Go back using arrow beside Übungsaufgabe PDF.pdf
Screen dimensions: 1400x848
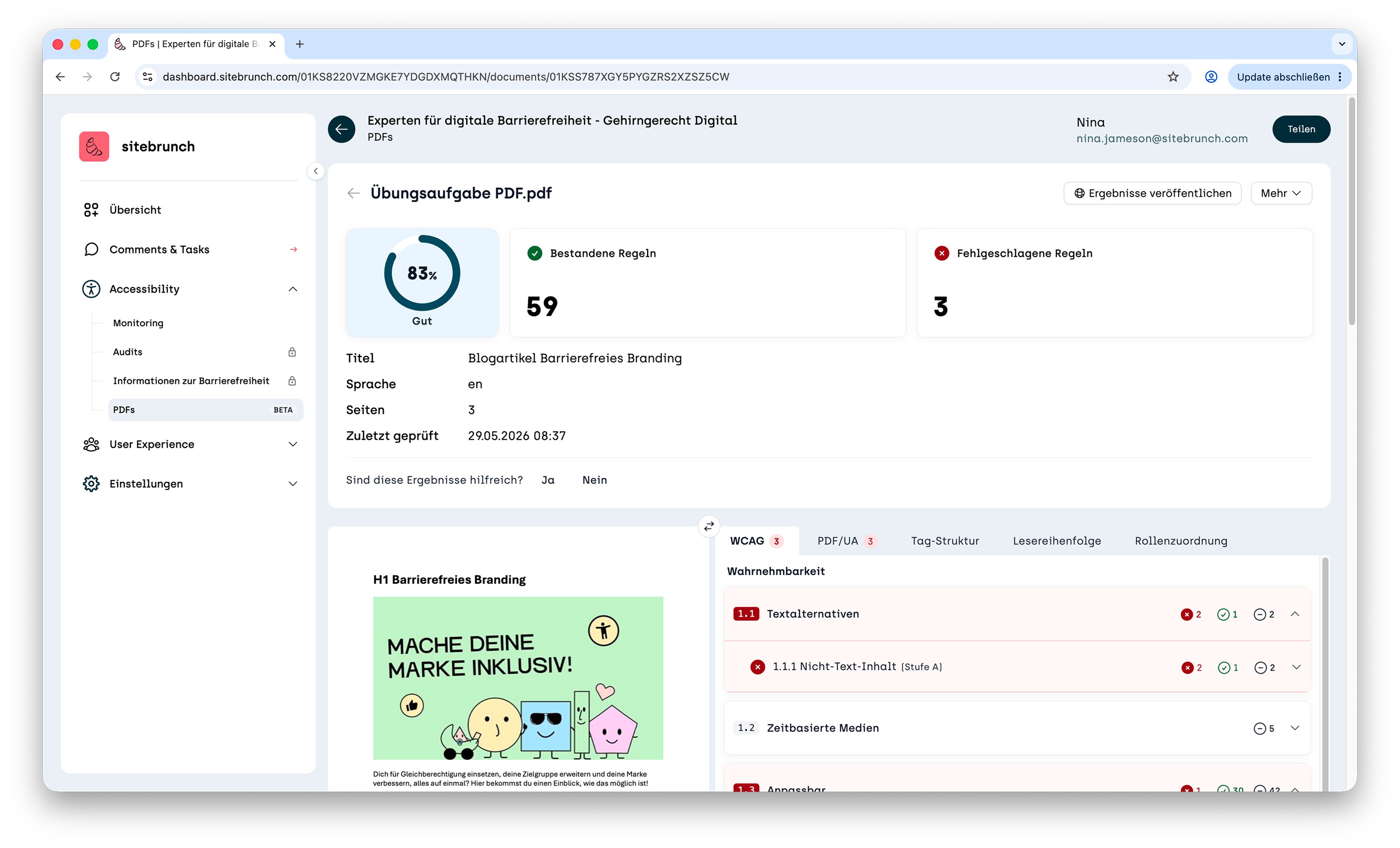[353, 193]
